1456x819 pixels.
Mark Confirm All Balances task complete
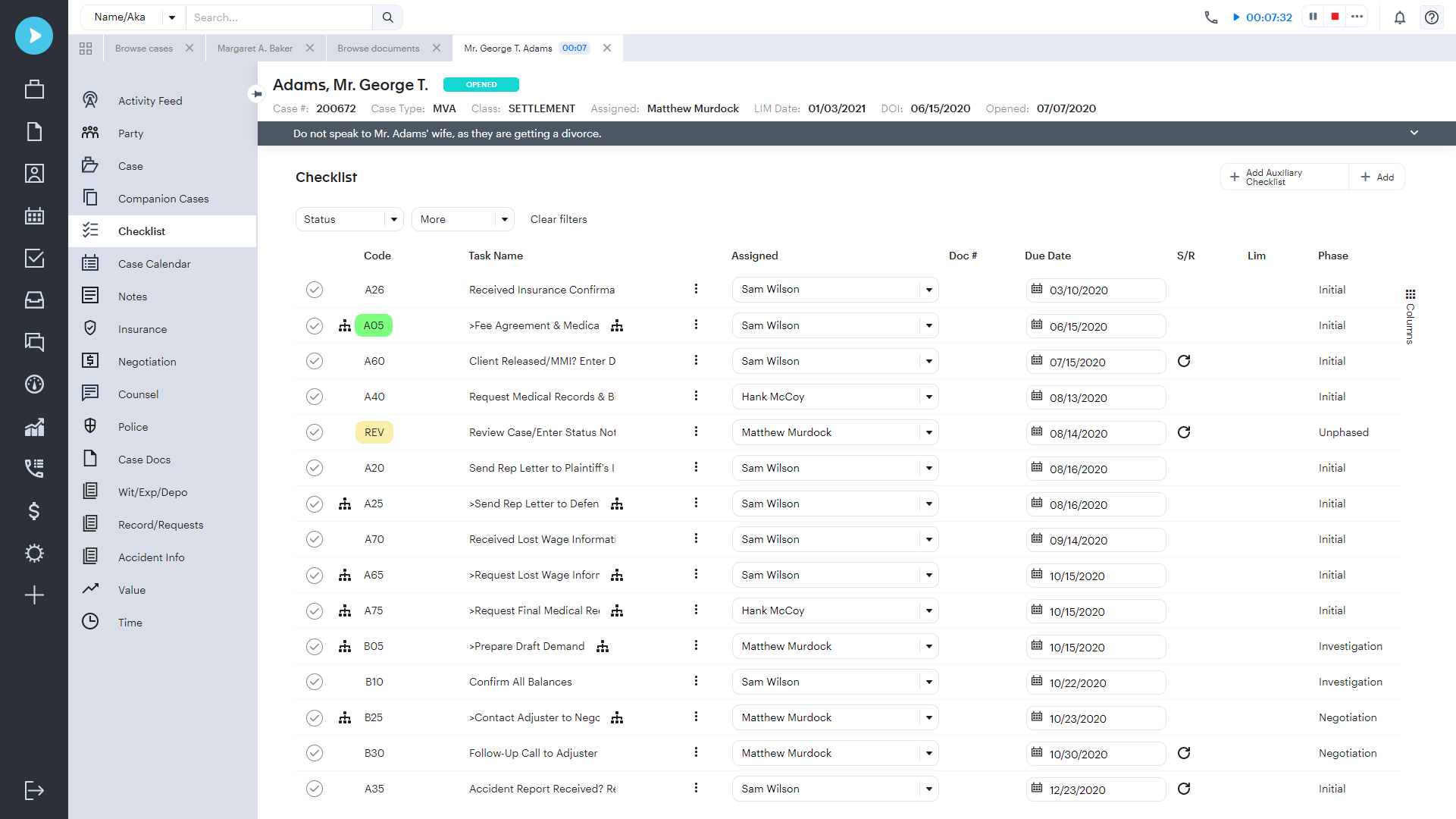(x=315, y=681)
